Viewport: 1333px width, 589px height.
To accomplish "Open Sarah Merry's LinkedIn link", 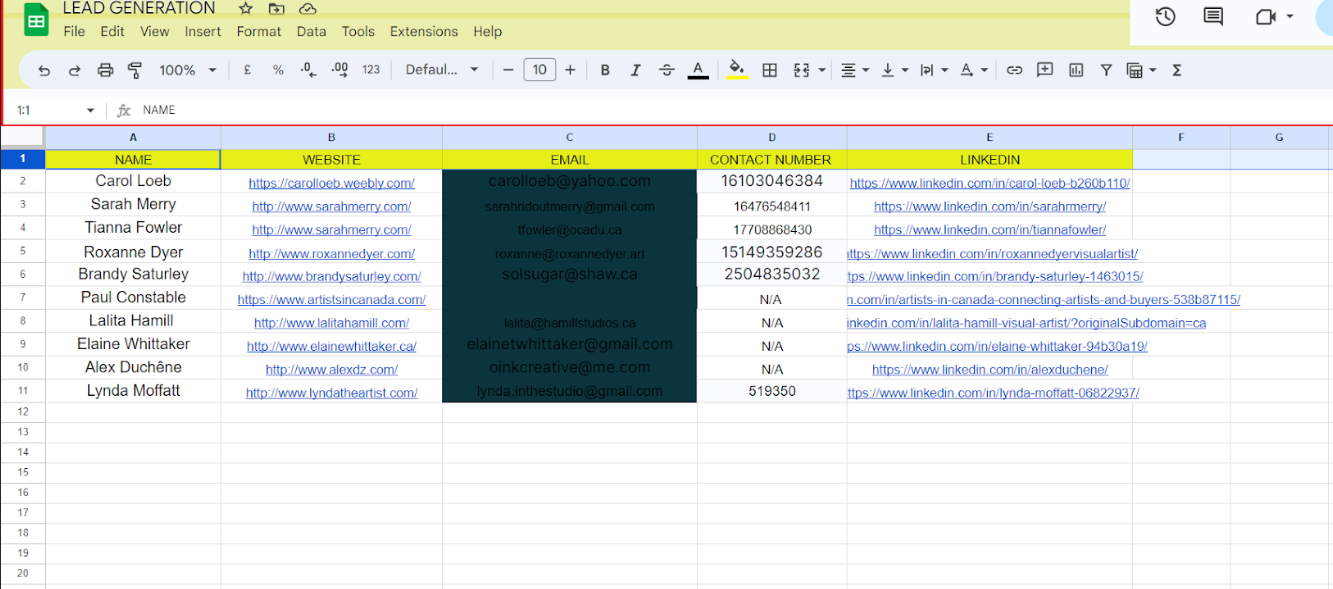I will tap(989, 207).
